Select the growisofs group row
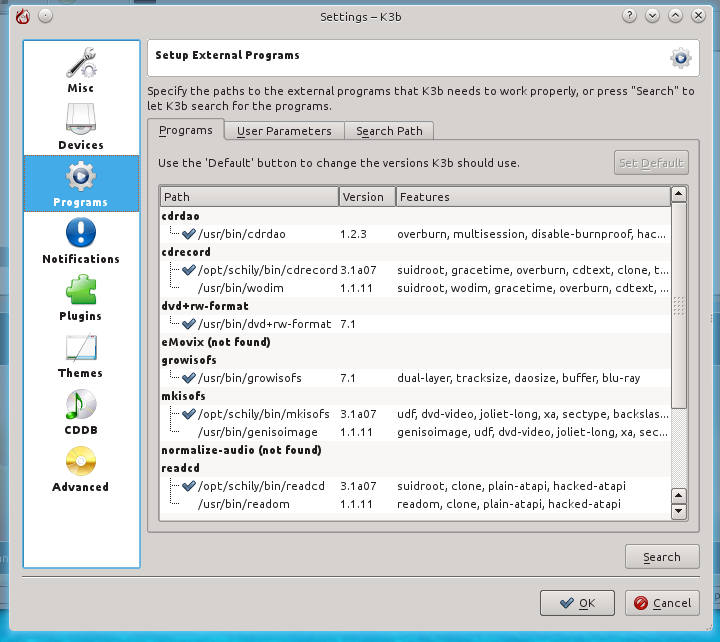Screen dimensions: 720x642 (416, 360)
